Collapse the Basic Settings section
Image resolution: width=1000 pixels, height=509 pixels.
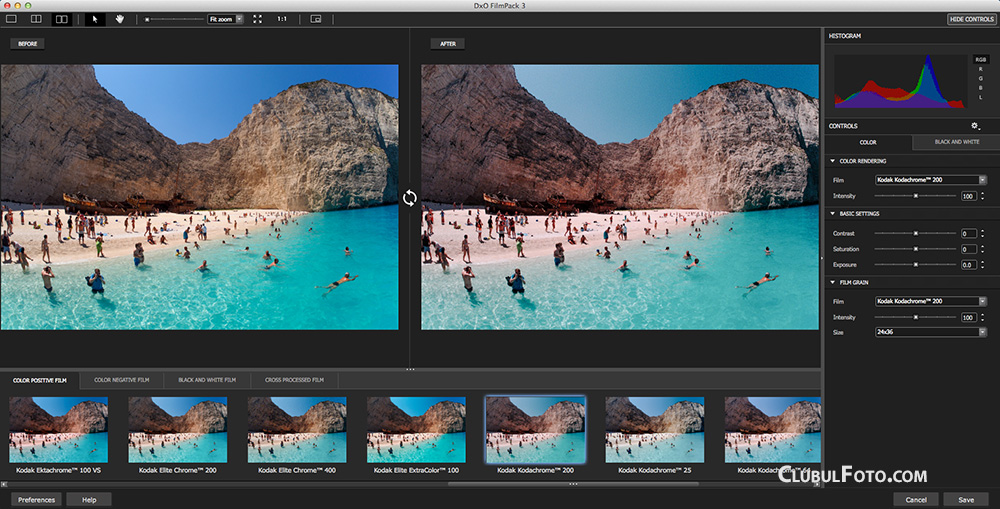pyautogui.click(x=833, y=213)
